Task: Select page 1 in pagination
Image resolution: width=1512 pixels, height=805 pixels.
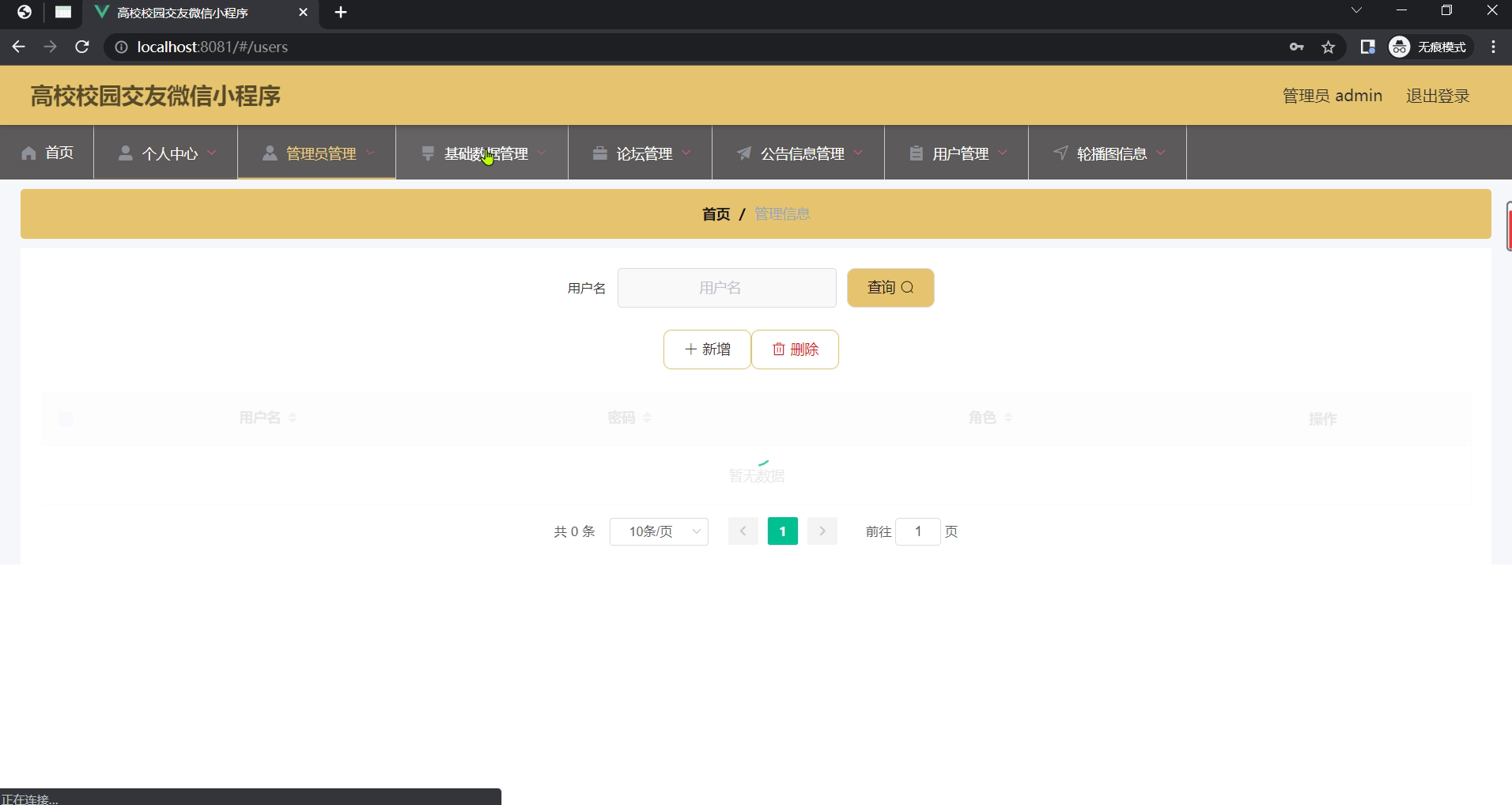Action: [783, 531]
